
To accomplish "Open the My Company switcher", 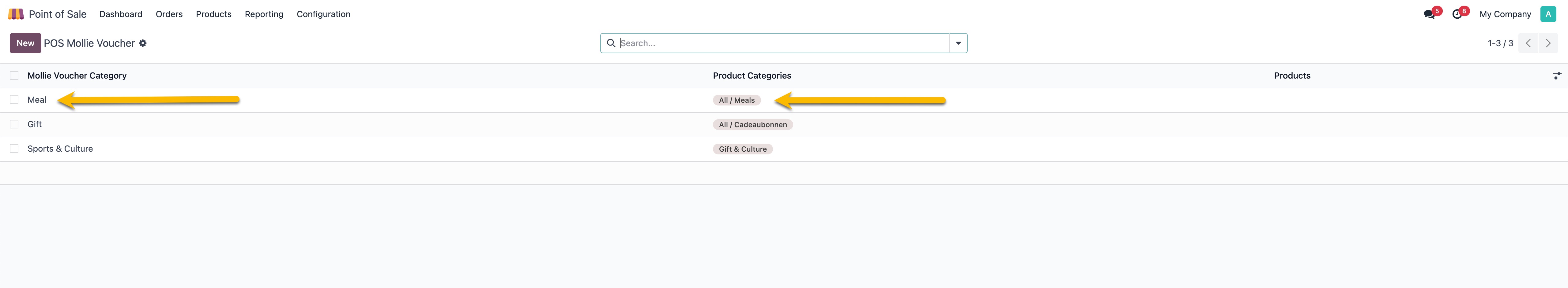I will (x=1505, y=14).
